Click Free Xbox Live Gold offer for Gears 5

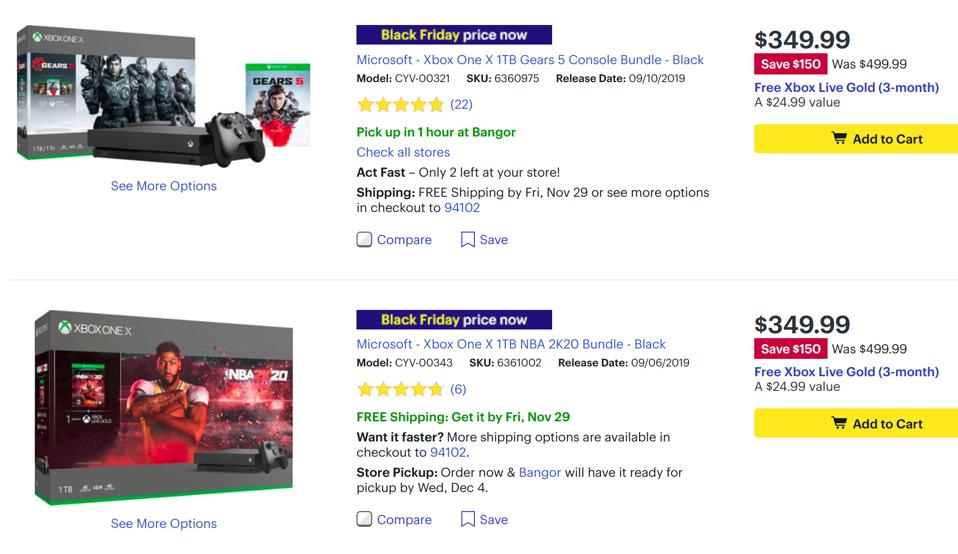click(846, 88)
